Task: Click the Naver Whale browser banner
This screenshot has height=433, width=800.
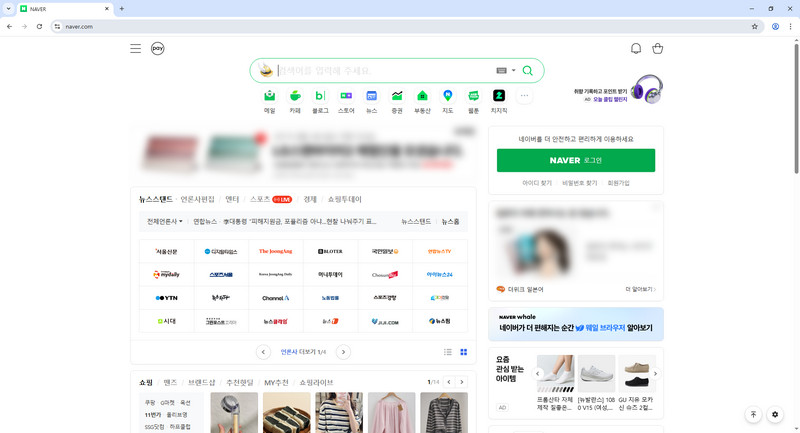Action: click(576, 324)
